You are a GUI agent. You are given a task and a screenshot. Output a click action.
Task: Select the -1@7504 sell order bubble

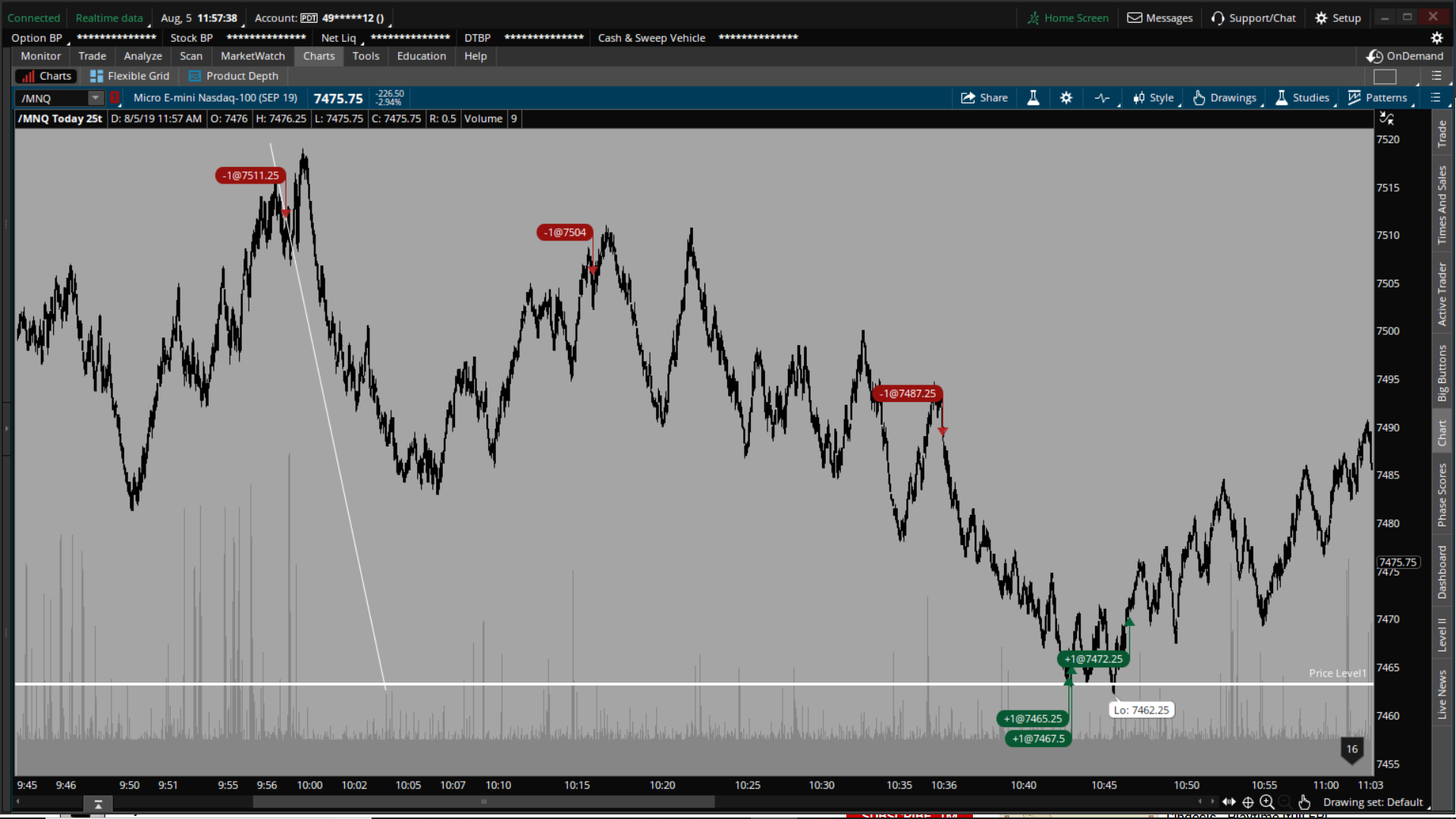[x=565, y=232]
